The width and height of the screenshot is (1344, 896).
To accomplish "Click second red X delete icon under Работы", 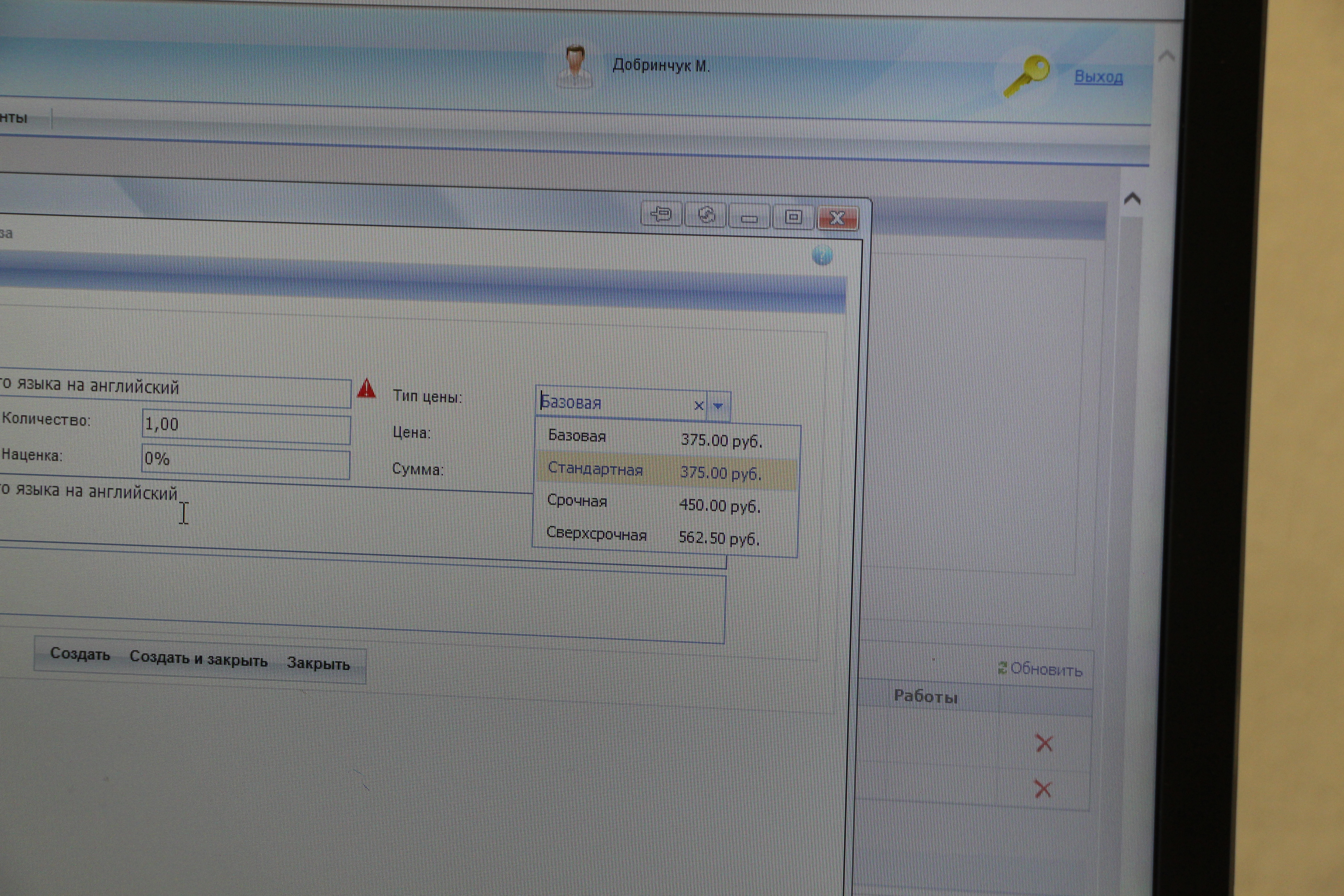I will point(1042,789).
